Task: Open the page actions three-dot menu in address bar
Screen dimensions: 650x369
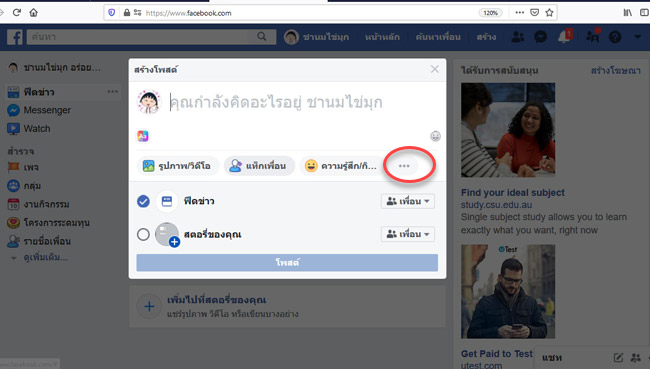Action: coord(519,12)
